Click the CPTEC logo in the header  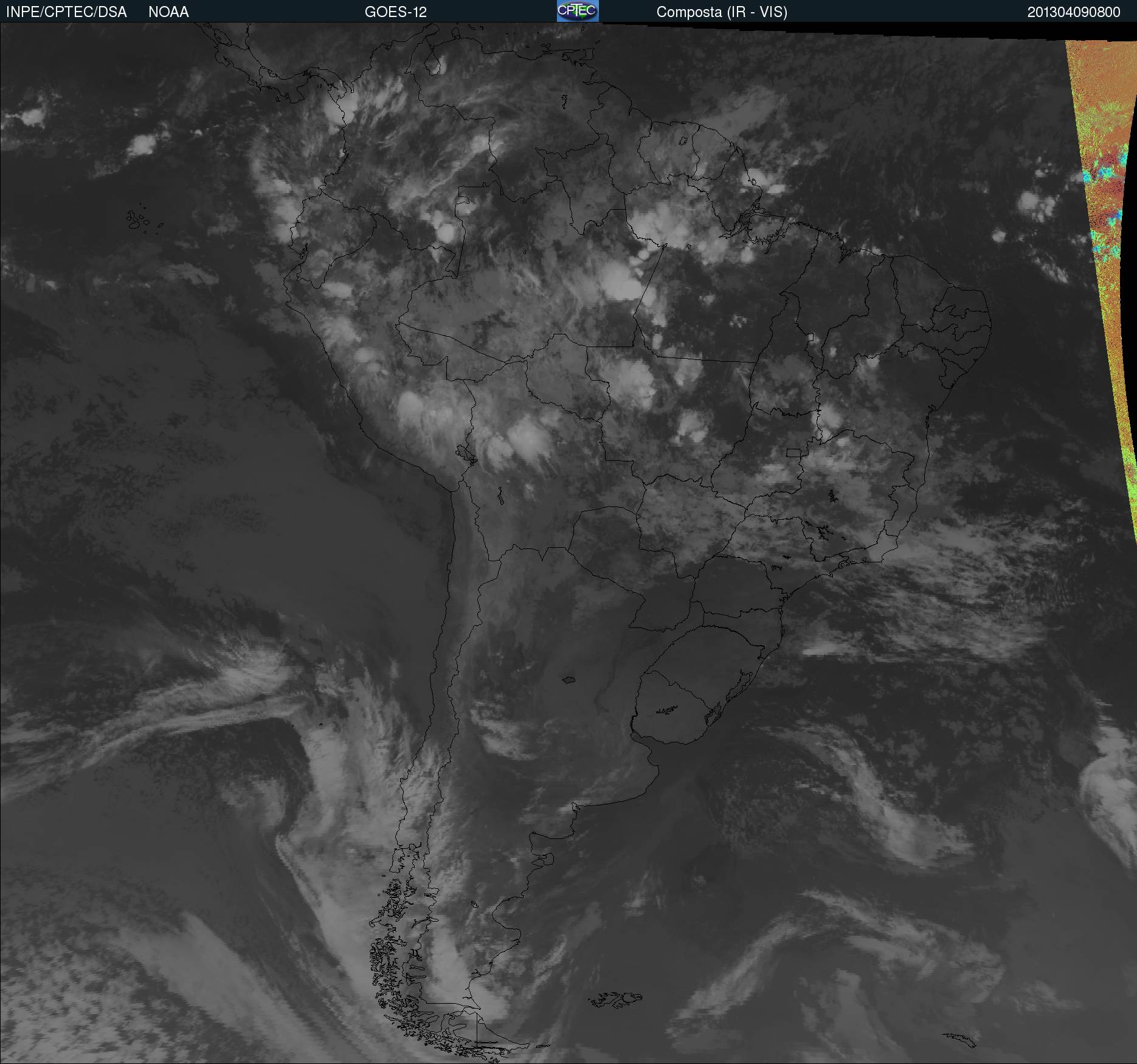[578, 11]
